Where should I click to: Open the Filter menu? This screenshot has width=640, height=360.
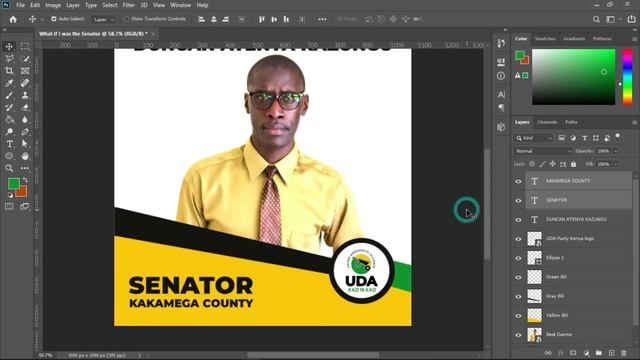(x=129, y=5)
